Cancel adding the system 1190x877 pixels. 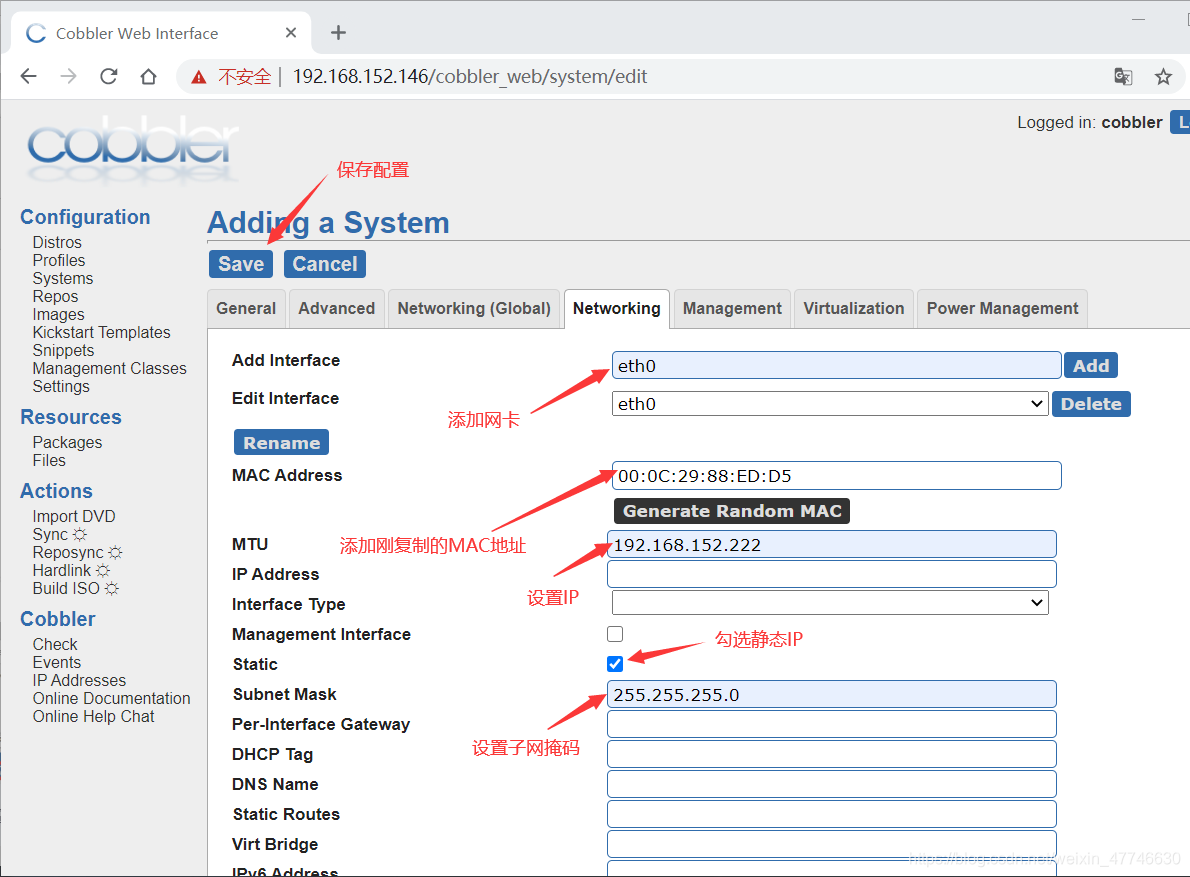click(x=325, y=264)
